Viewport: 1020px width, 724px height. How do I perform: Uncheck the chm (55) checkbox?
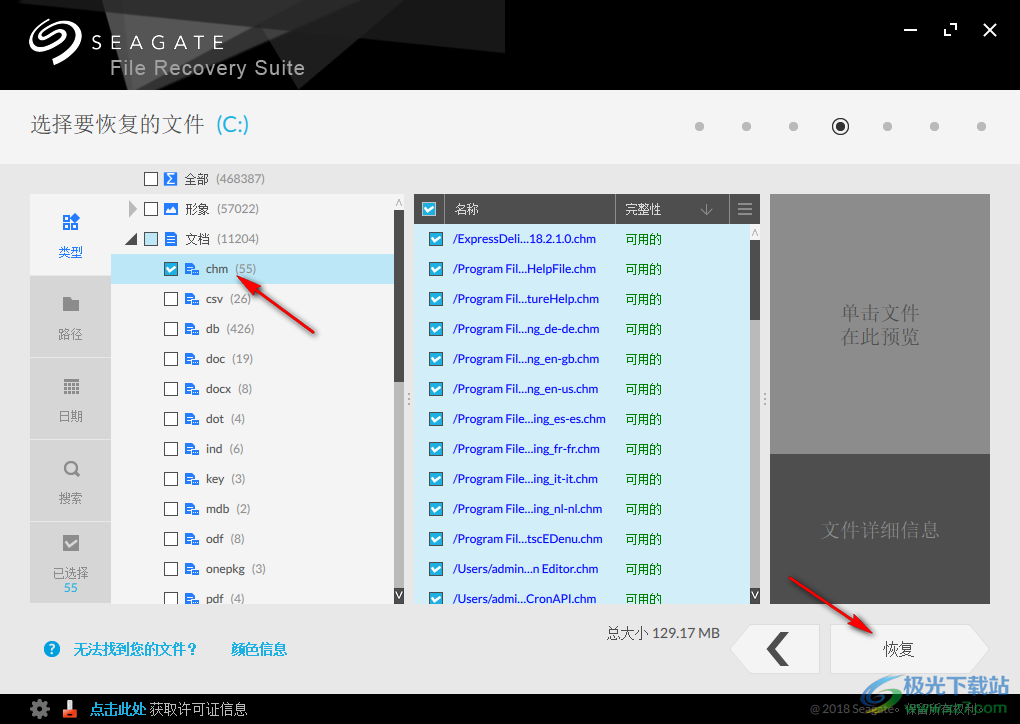(x=171, y=269)
